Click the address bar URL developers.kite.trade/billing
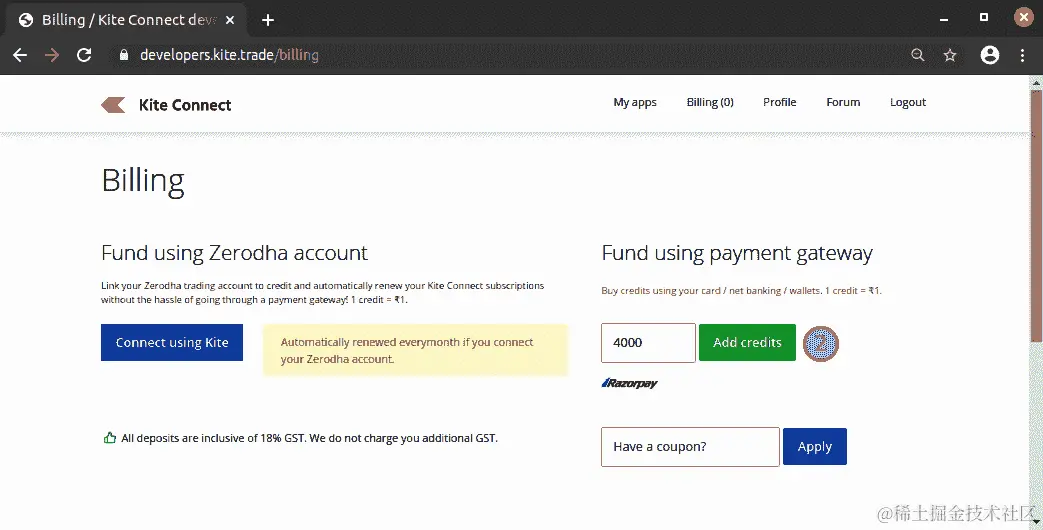Image resolution: width=1043 pixels, height=530 pixels. point(229,55)
